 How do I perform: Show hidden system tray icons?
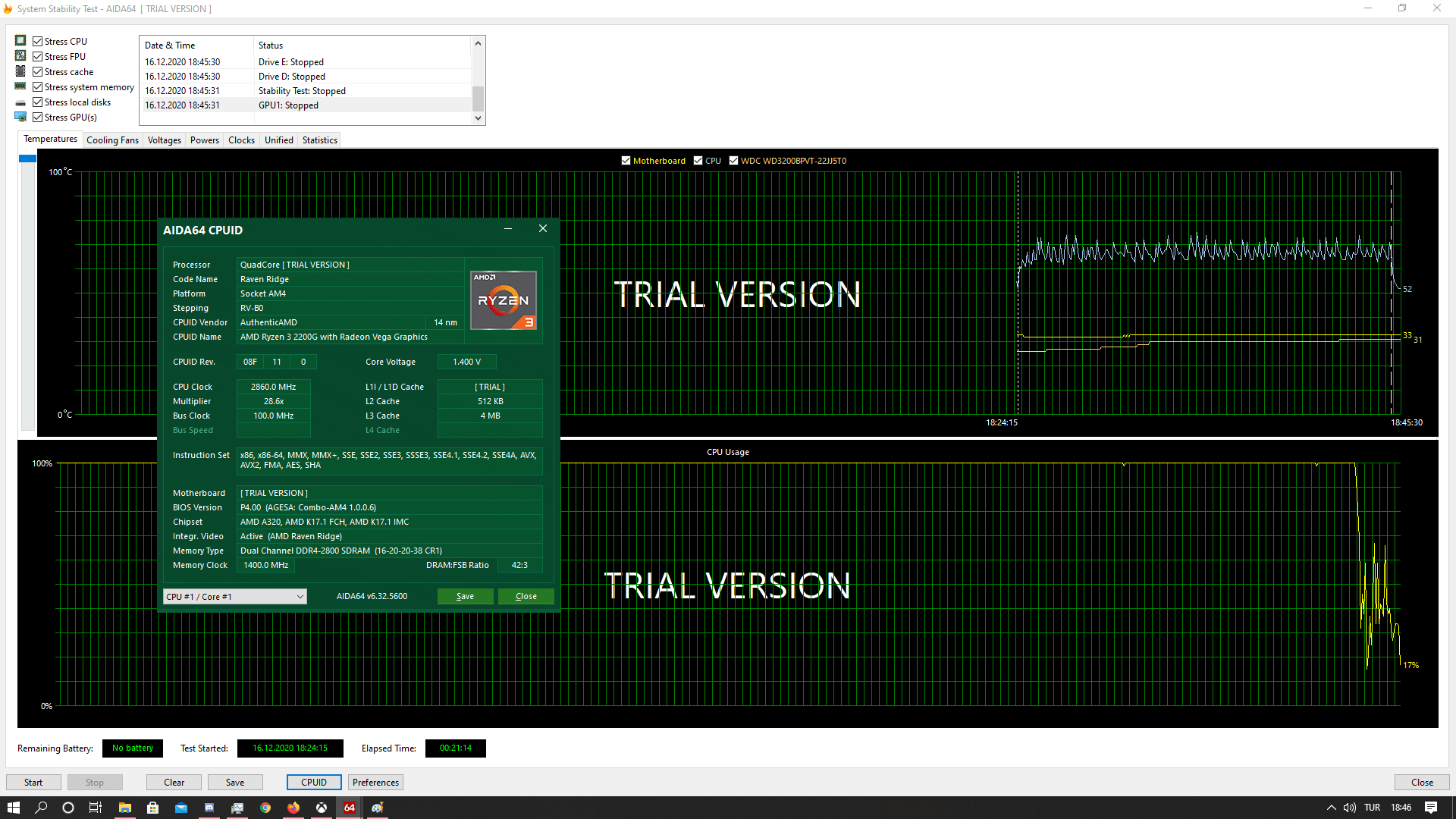click(x=1331, y=808)
